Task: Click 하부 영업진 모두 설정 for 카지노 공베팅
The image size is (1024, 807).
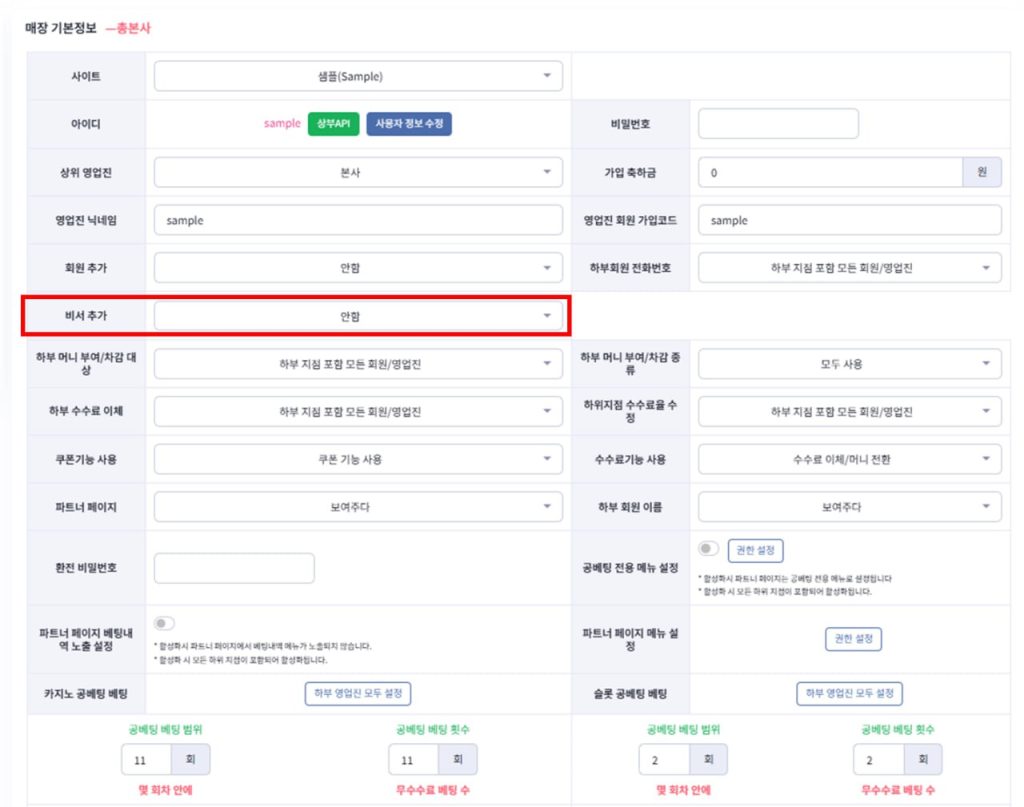Action: point(358,693)
